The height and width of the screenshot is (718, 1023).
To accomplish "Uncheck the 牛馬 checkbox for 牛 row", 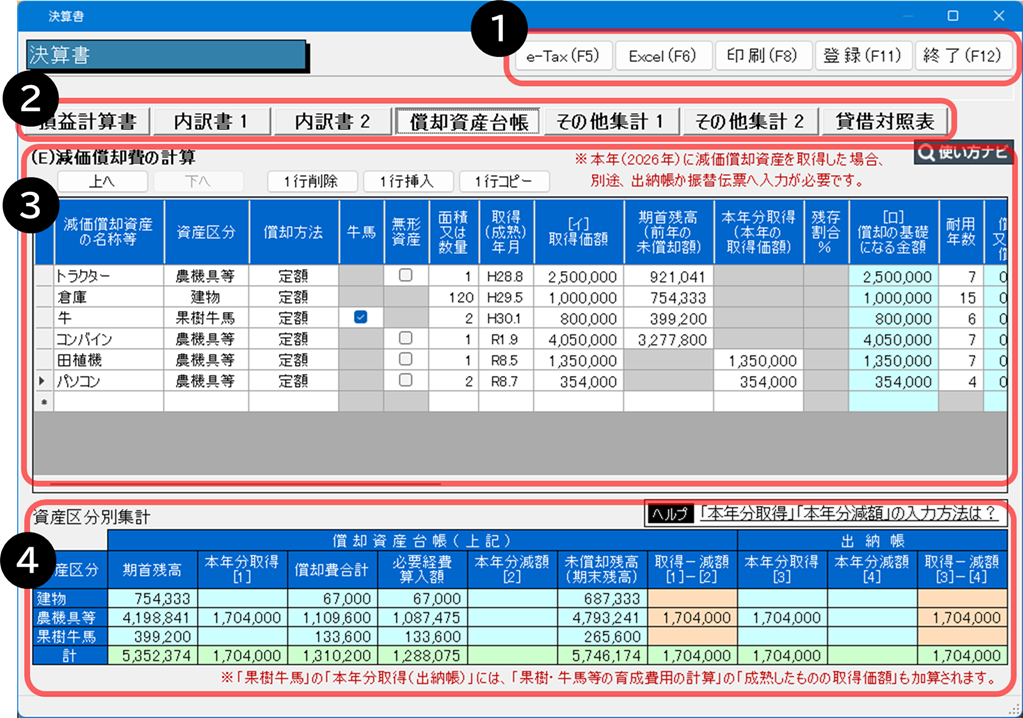I will tap(361, 317).
